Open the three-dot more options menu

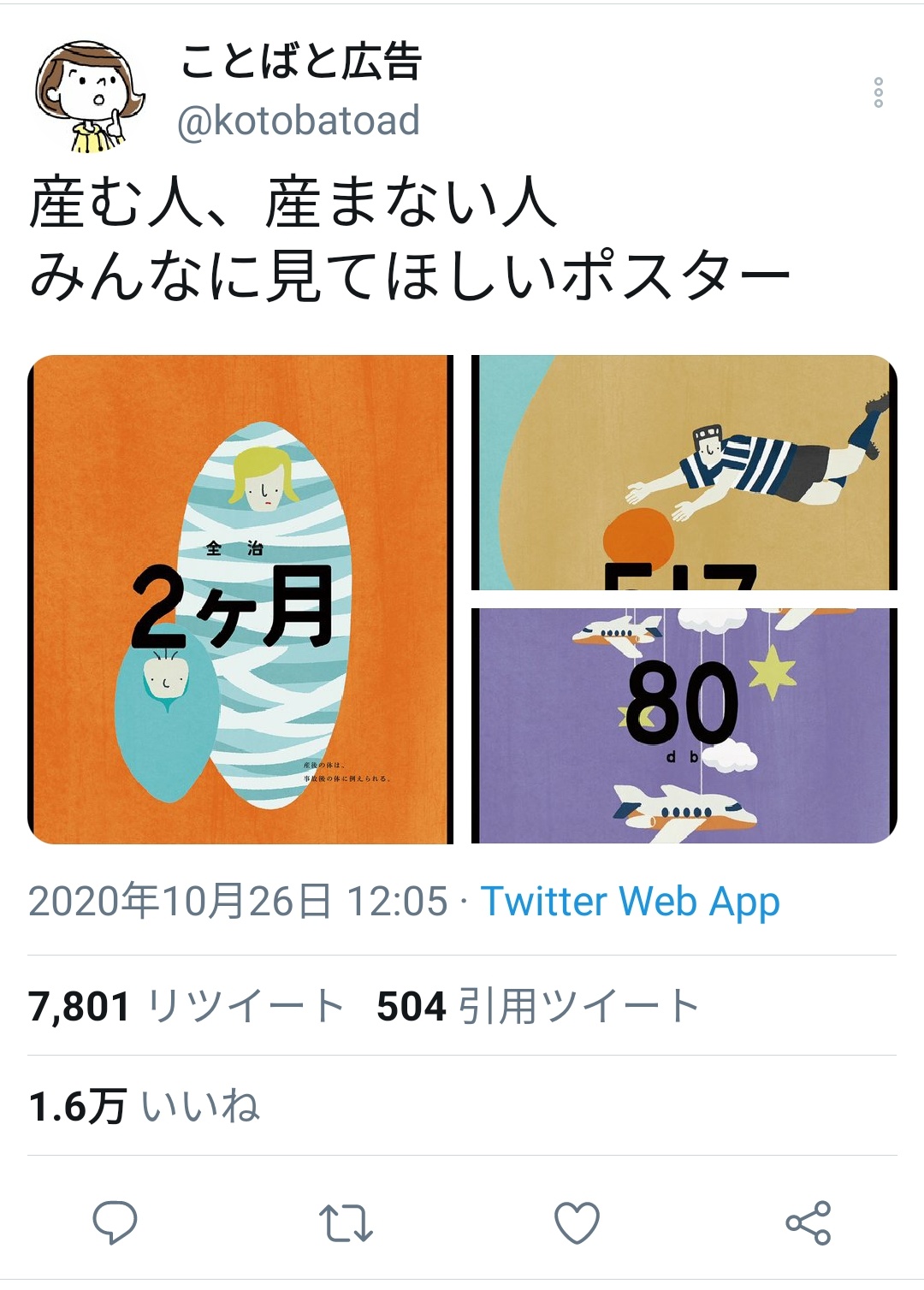click(878, 92)
